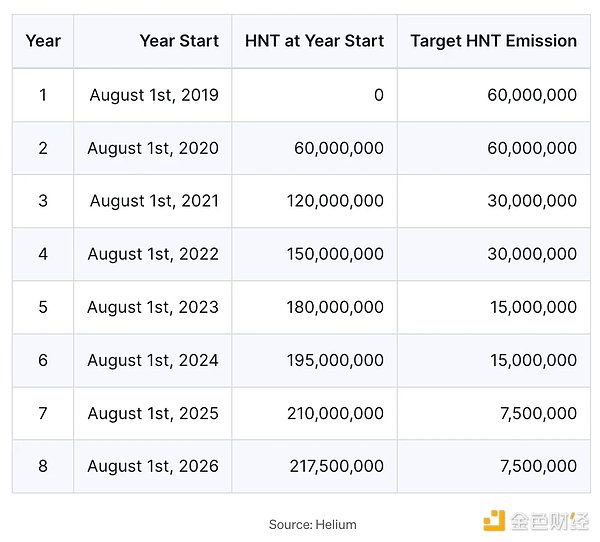This screenshot has height=542, width=600.
Task: Click the "Year" column header
Action: (x=43, y=41)
